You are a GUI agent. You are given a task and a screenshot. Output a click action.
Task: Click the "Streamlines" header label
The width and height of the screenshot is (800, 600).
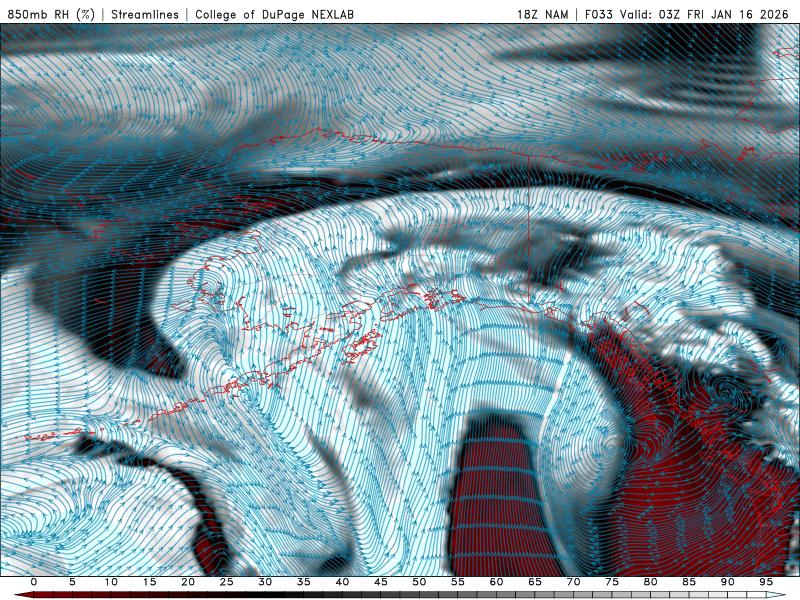(145, 14)
